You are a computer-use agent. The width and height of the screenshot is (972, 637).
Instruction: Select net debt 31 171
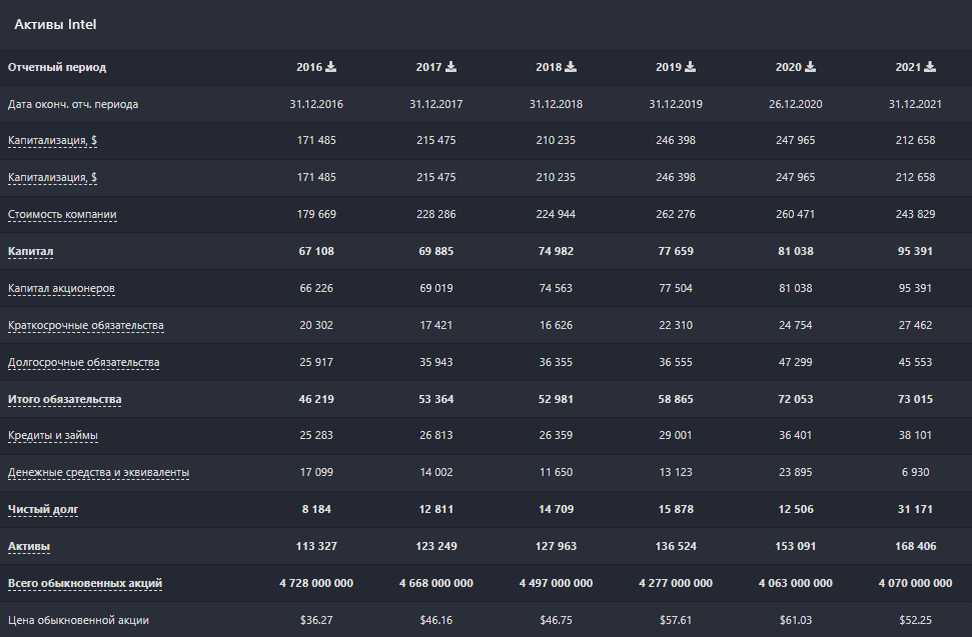(915, 509)
